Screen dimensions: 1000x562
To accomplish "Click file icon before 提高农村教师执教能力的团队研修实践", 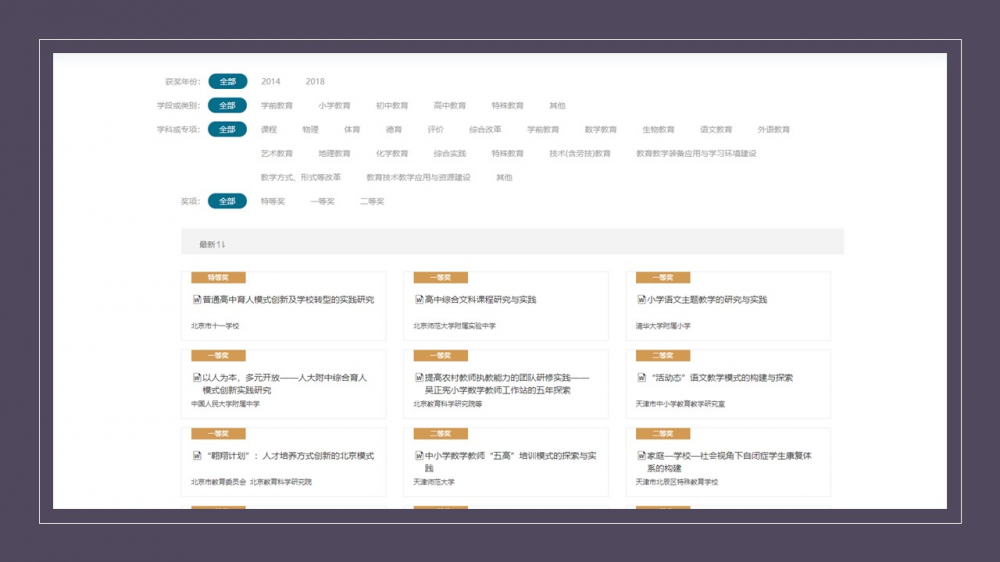I will click(x=419, y=377).
